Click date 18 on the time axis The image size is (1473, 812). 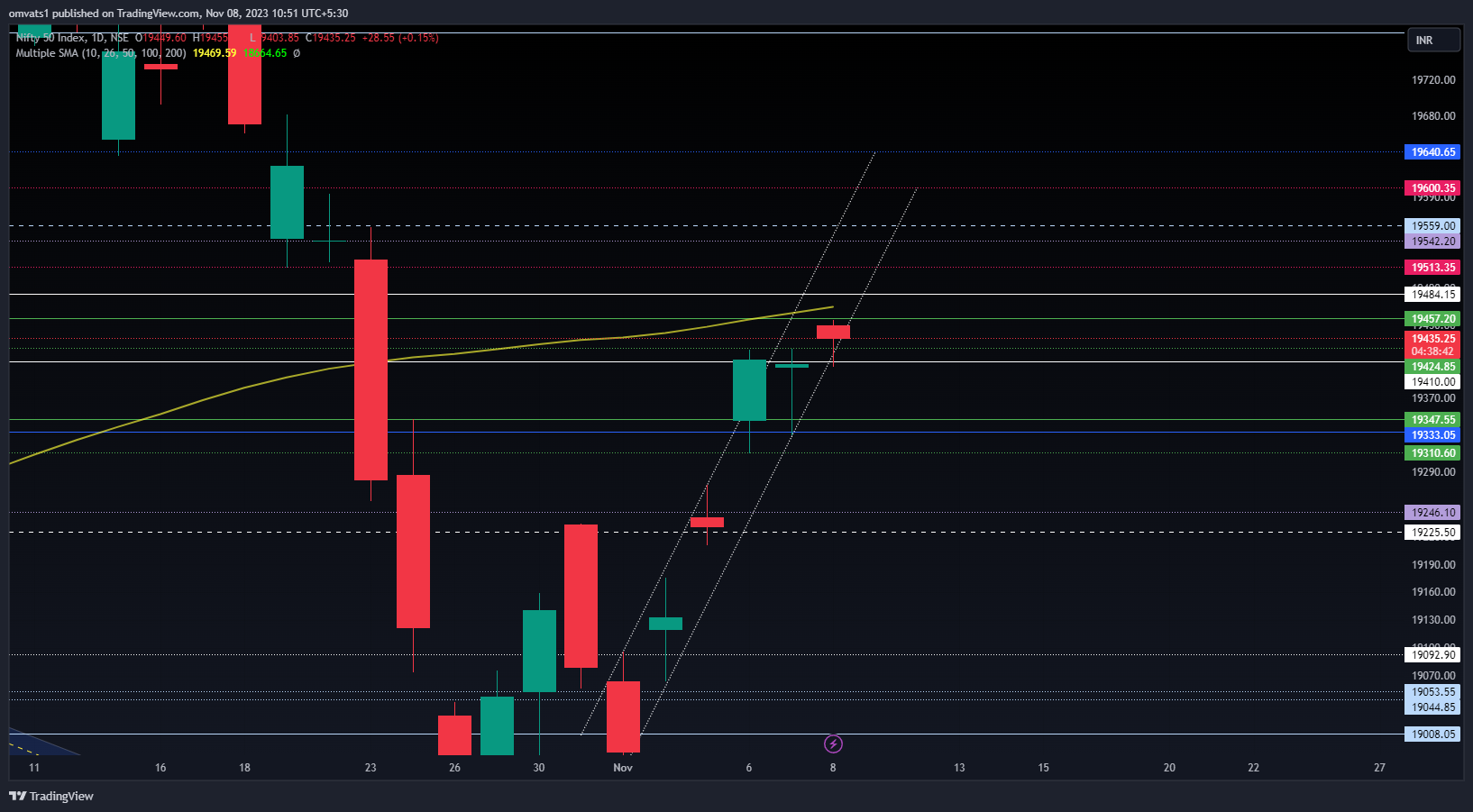[244, 768]
